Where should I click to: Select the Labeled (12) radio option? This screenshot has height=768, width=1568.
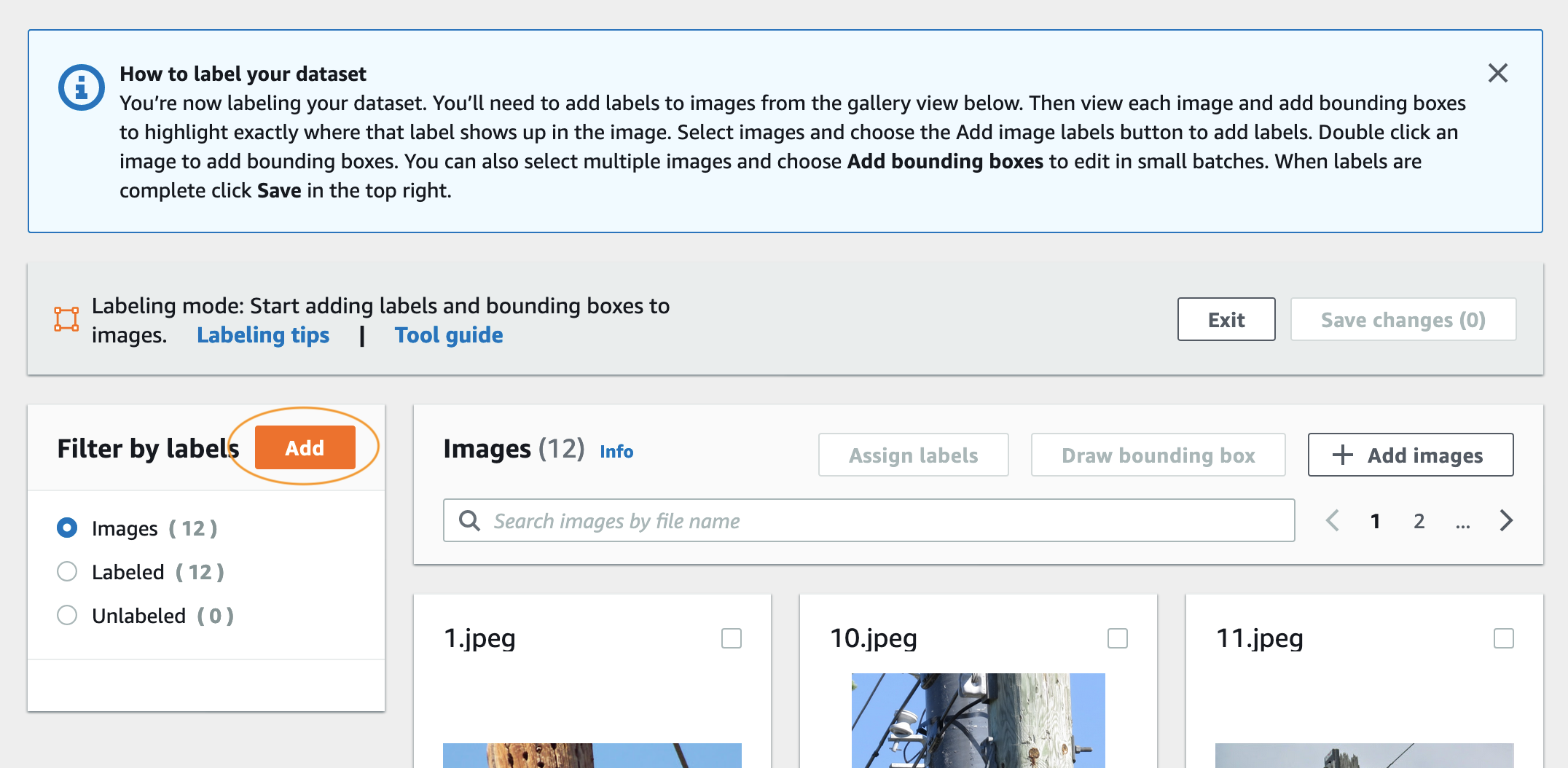(67, 571)
